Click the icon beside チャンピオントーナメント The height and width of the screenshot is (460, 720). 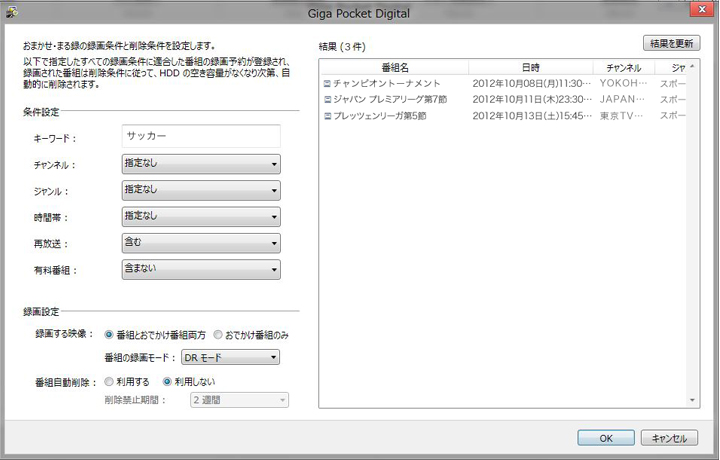click(327, 83)
